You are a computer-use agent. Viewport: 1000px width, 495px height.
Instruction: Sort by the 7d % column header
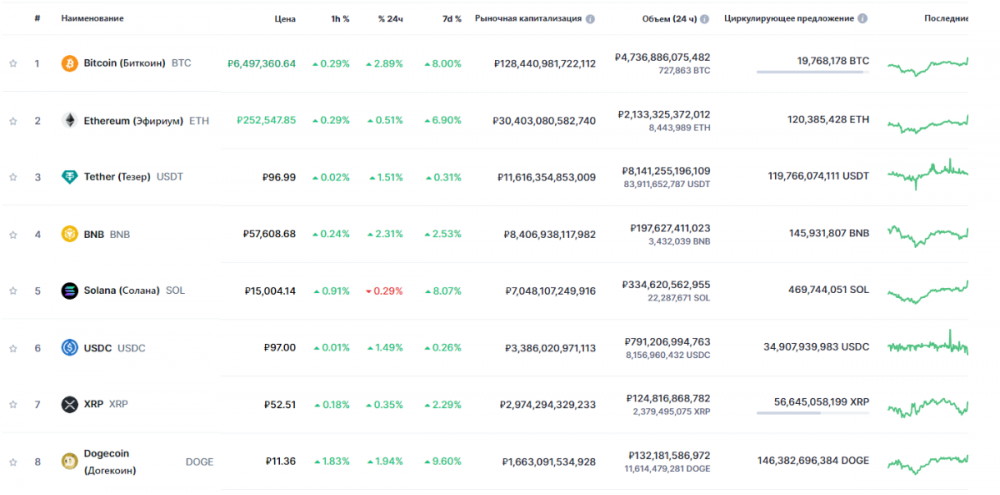[450, 19]
